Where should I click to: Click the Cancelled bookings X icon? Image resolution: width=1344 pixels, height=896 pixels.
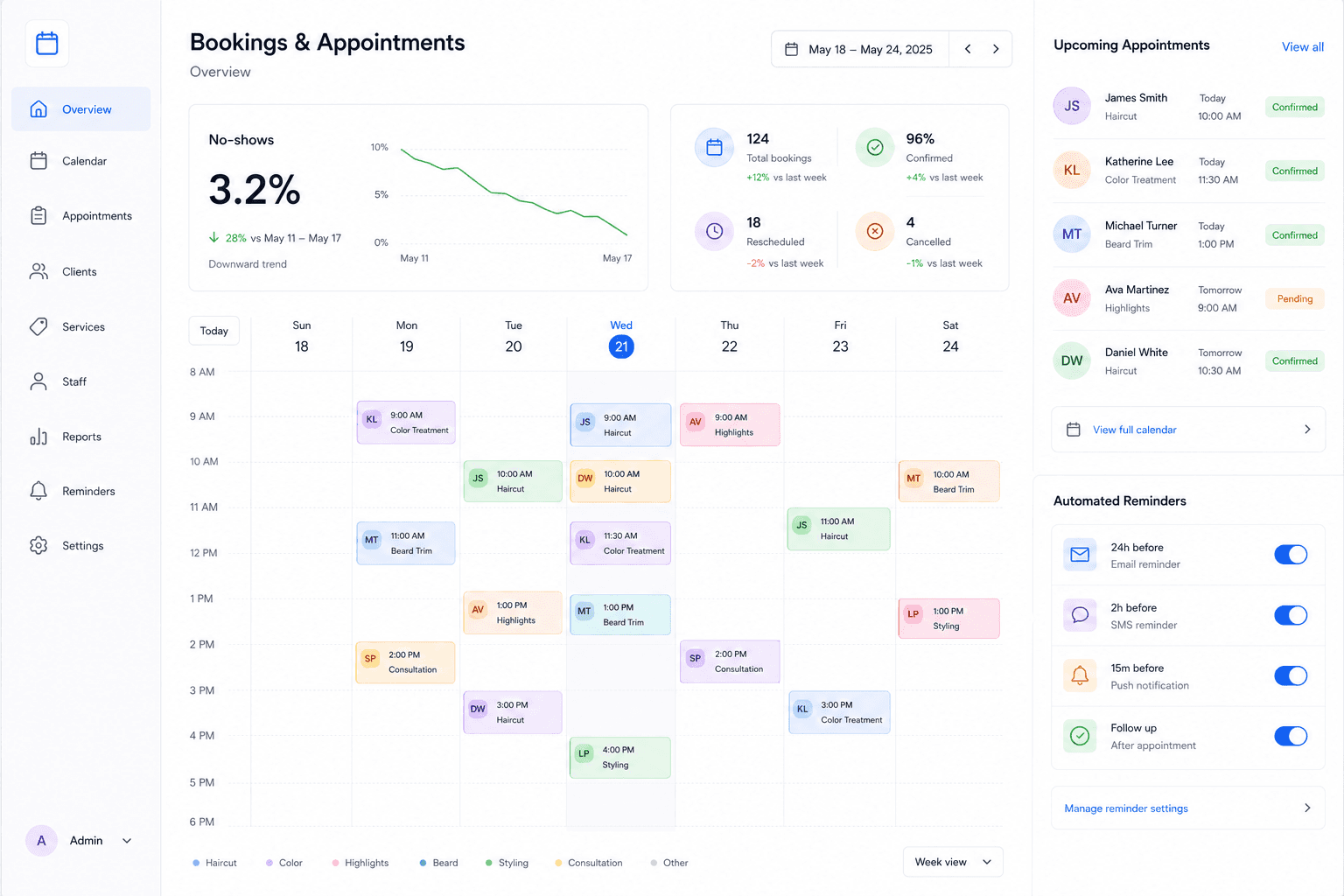click(x=874, y=231)
